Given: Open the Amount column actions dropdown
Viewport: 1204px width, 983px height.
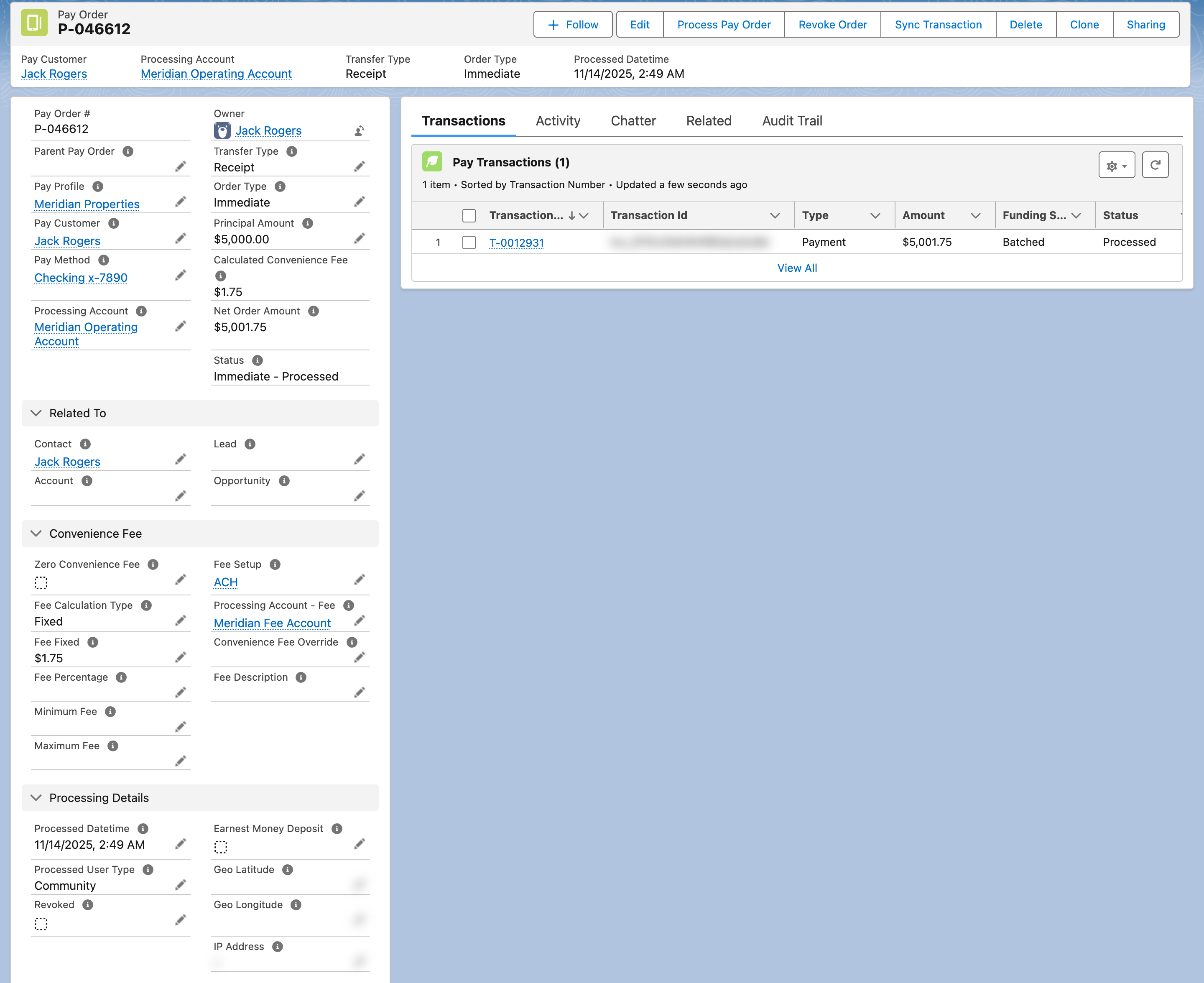Looking at the screenshot, I should 975,216.
